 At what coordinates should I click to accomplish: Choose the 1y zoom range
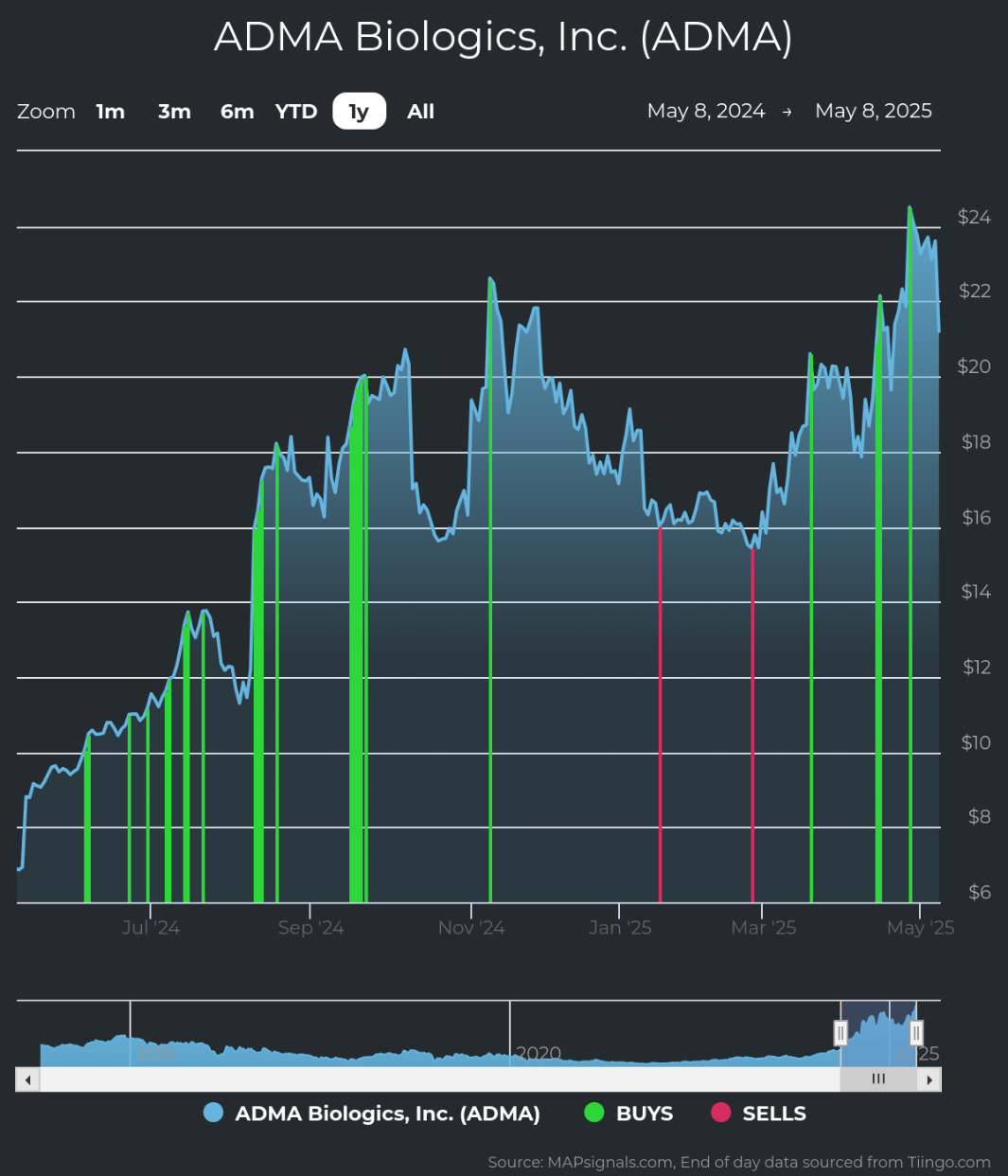[359, 112]
